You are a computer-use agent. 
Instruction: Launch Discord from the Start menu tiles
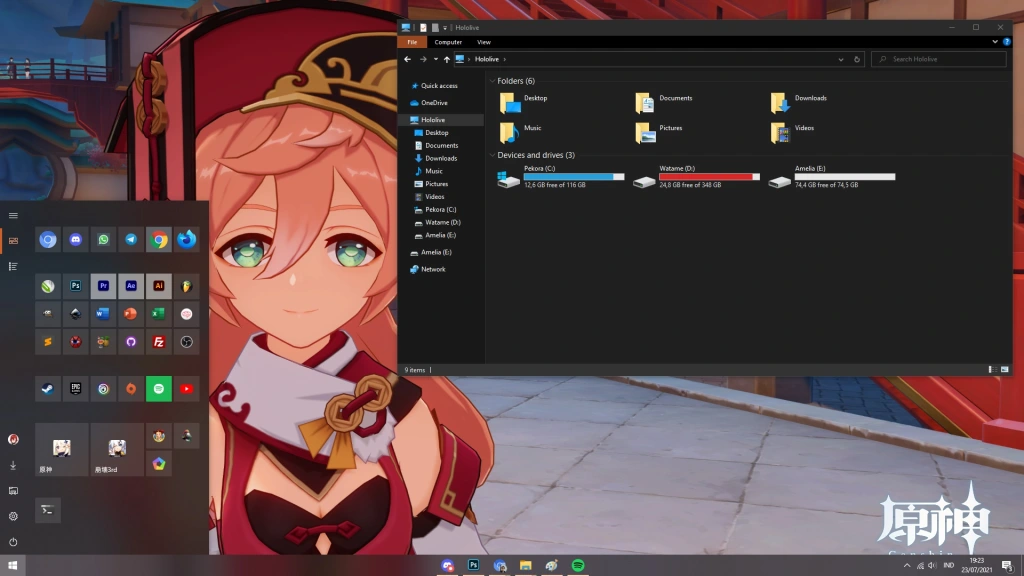(76, 240)
